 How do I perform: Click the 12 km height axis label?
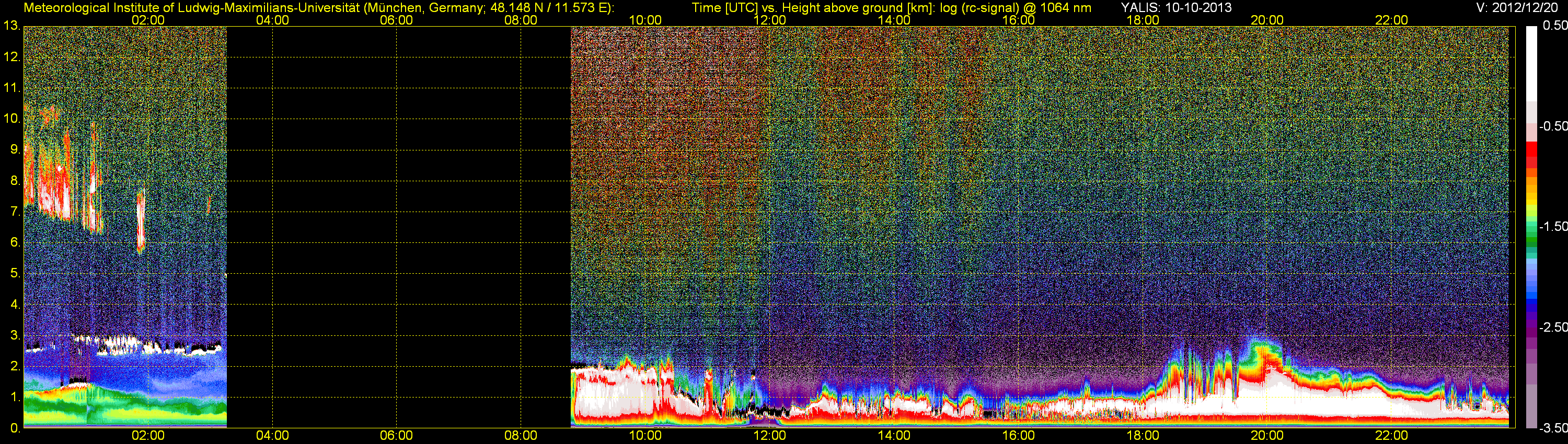point(11,56)
